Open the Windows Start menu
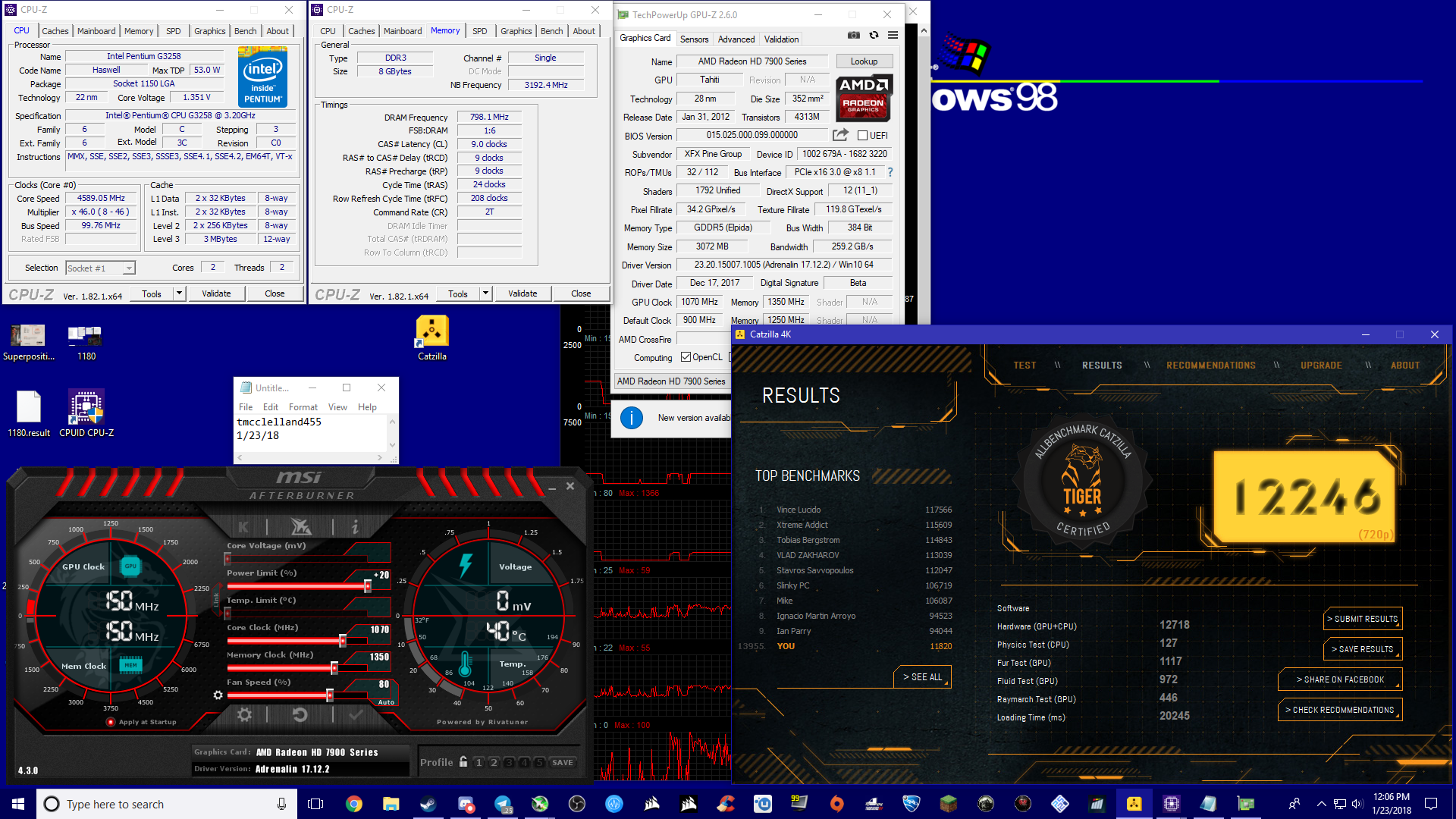The image size is (1456, 819). pos(18,804)
